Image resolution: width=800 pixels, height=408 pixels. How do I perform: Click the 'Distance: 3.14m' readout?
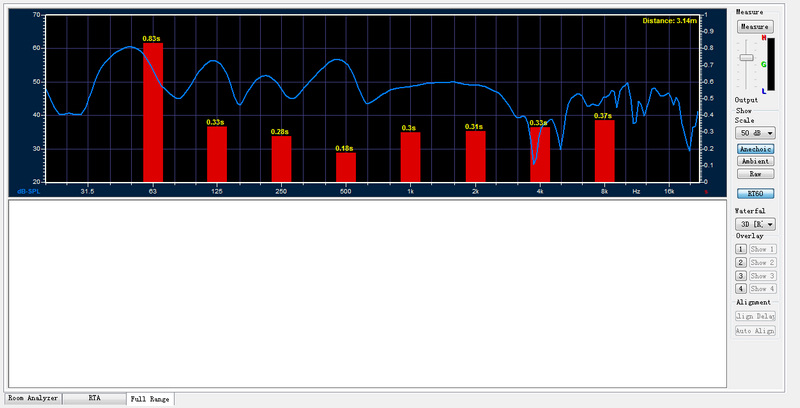click(x=669, y=21)
